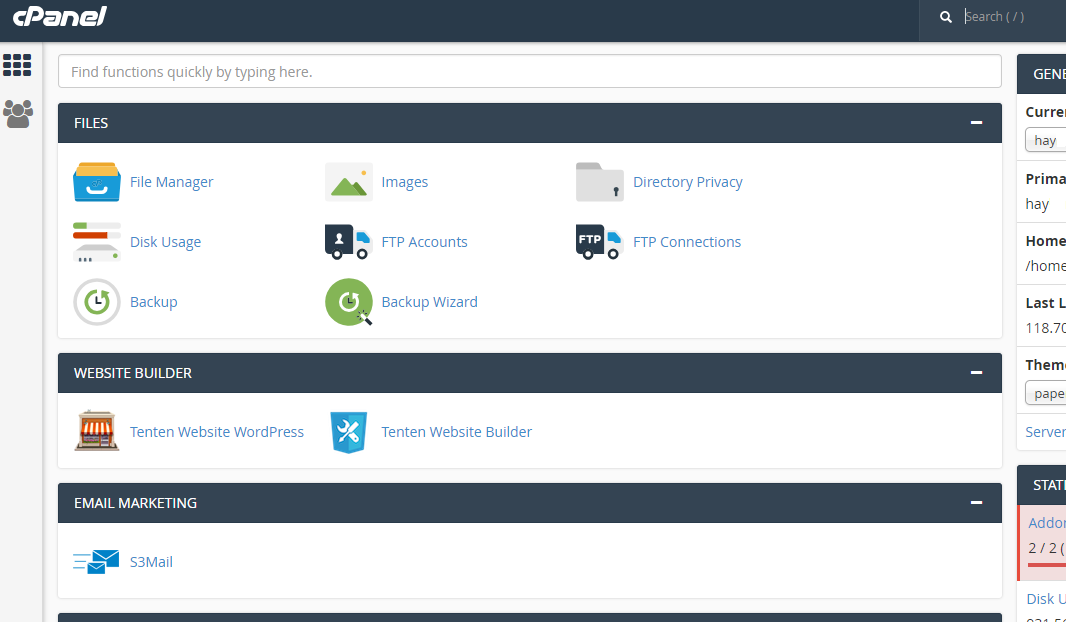Open the Tenten Website Builder link
This screenshot has height=622, width=1066.
pyautogui.click(x=457, y=432)
